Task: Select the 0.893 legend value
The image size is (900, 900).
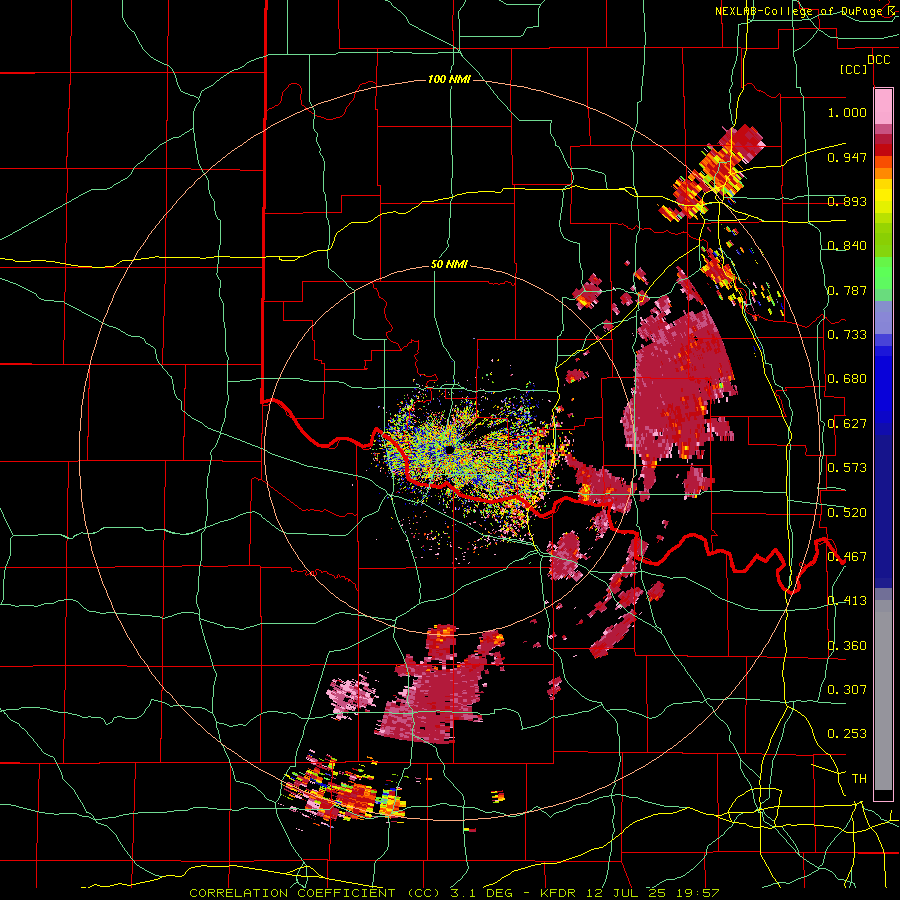Action: tap(847, 201)
